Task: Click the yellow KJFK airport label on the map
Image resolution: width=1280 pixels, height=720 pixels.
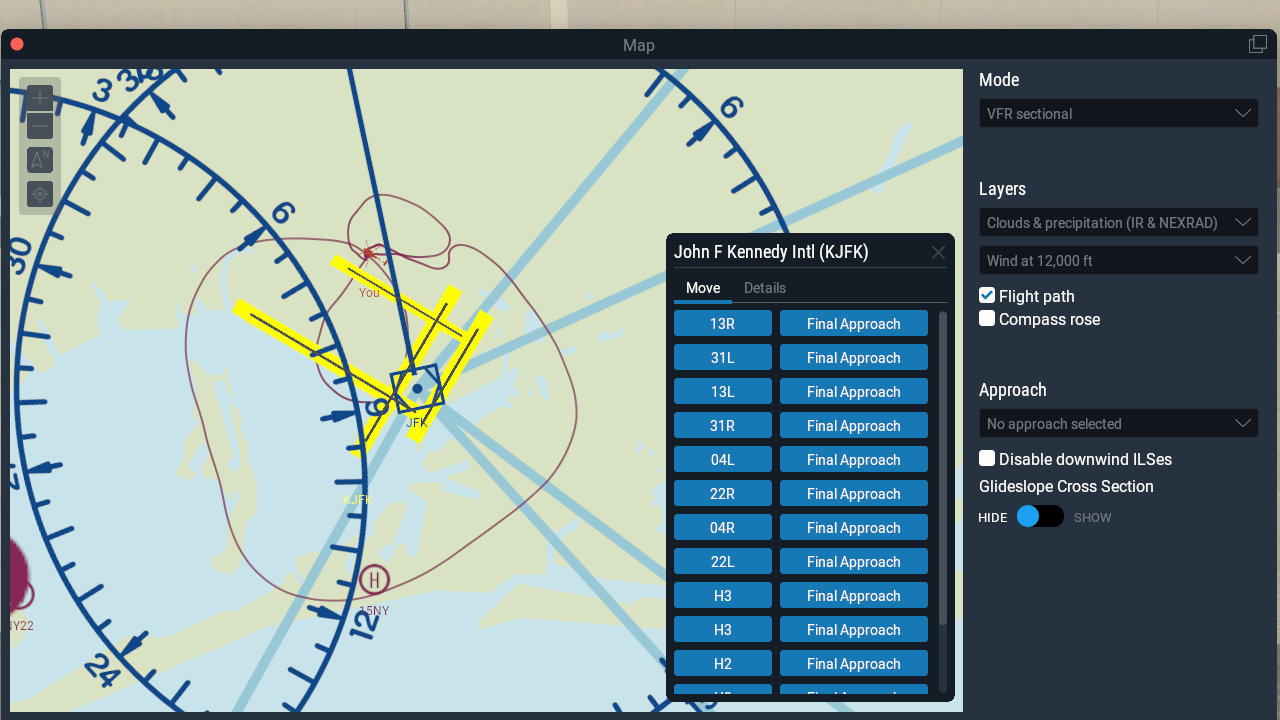Action: (357, 500)
